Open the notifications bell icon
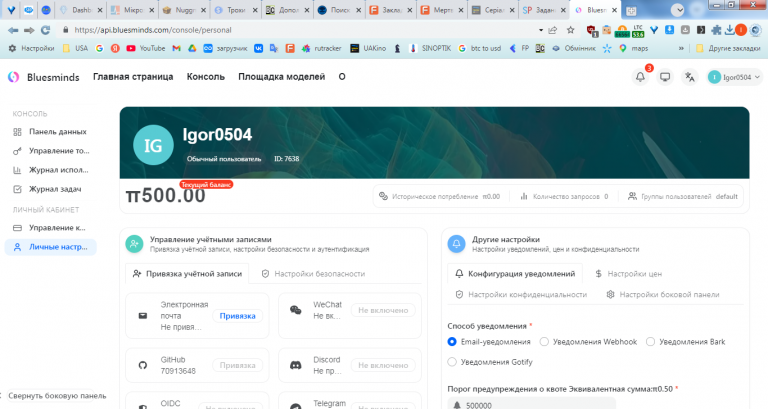Image resolution: width=768 pixels, height=409 pixels. tap(640, 77)
